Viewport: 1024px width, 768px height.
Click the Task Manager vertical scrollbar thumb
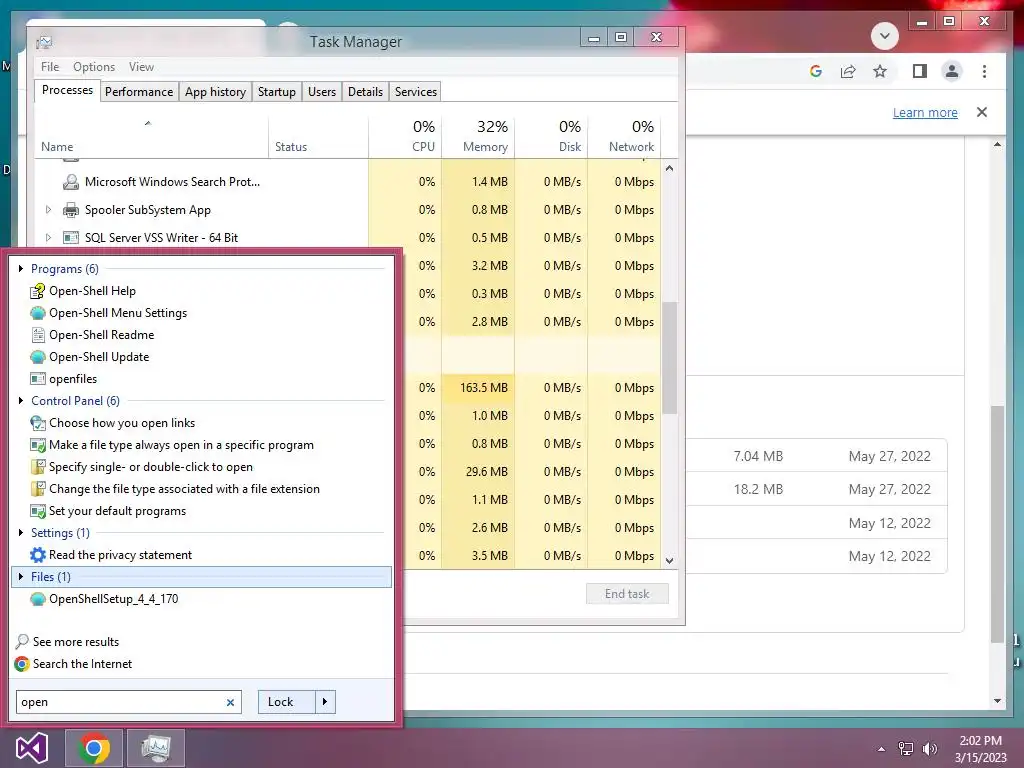pos(669,358)
